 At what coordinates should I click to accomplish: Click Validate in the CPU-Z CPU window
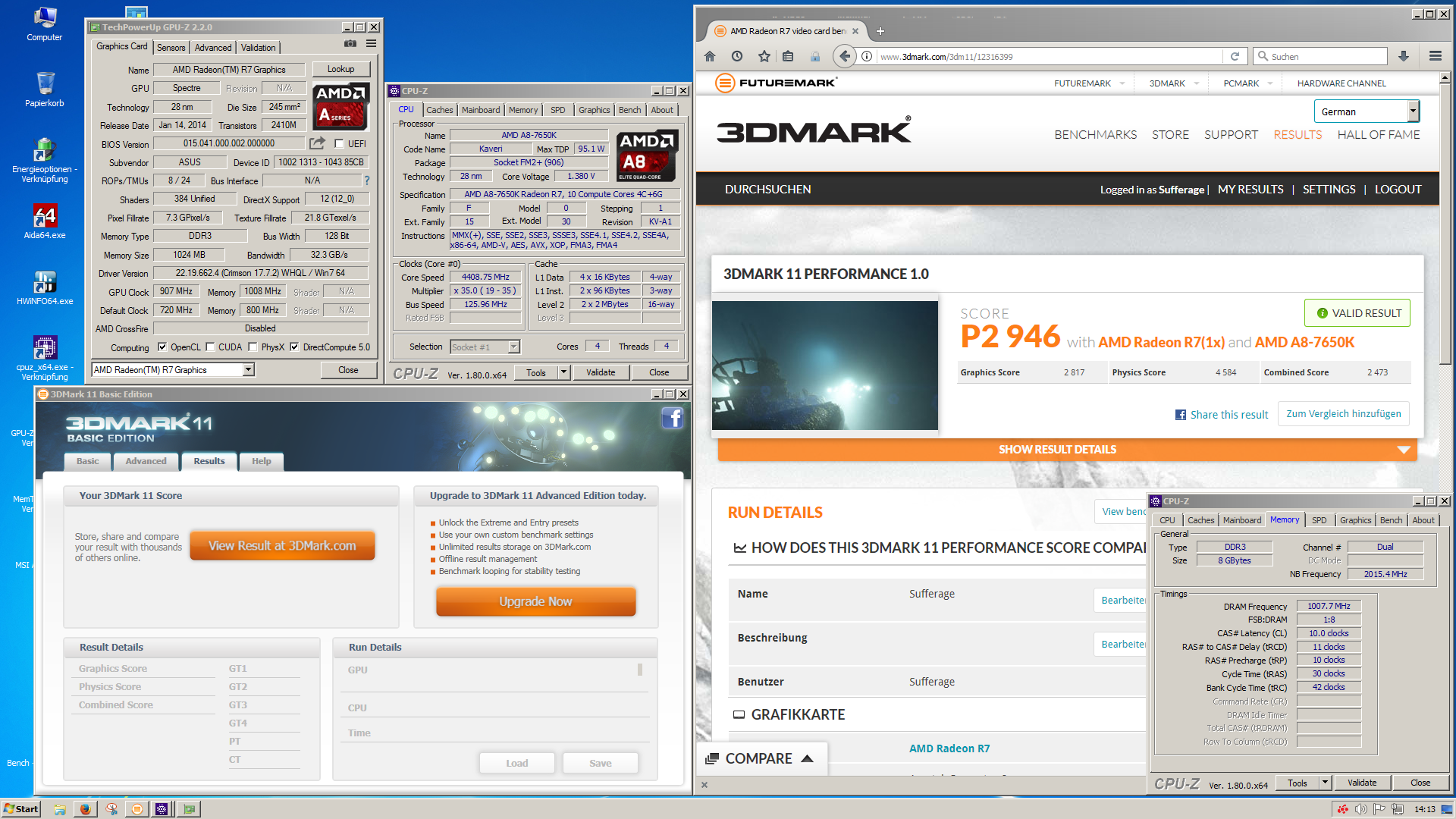click(601, 372)
